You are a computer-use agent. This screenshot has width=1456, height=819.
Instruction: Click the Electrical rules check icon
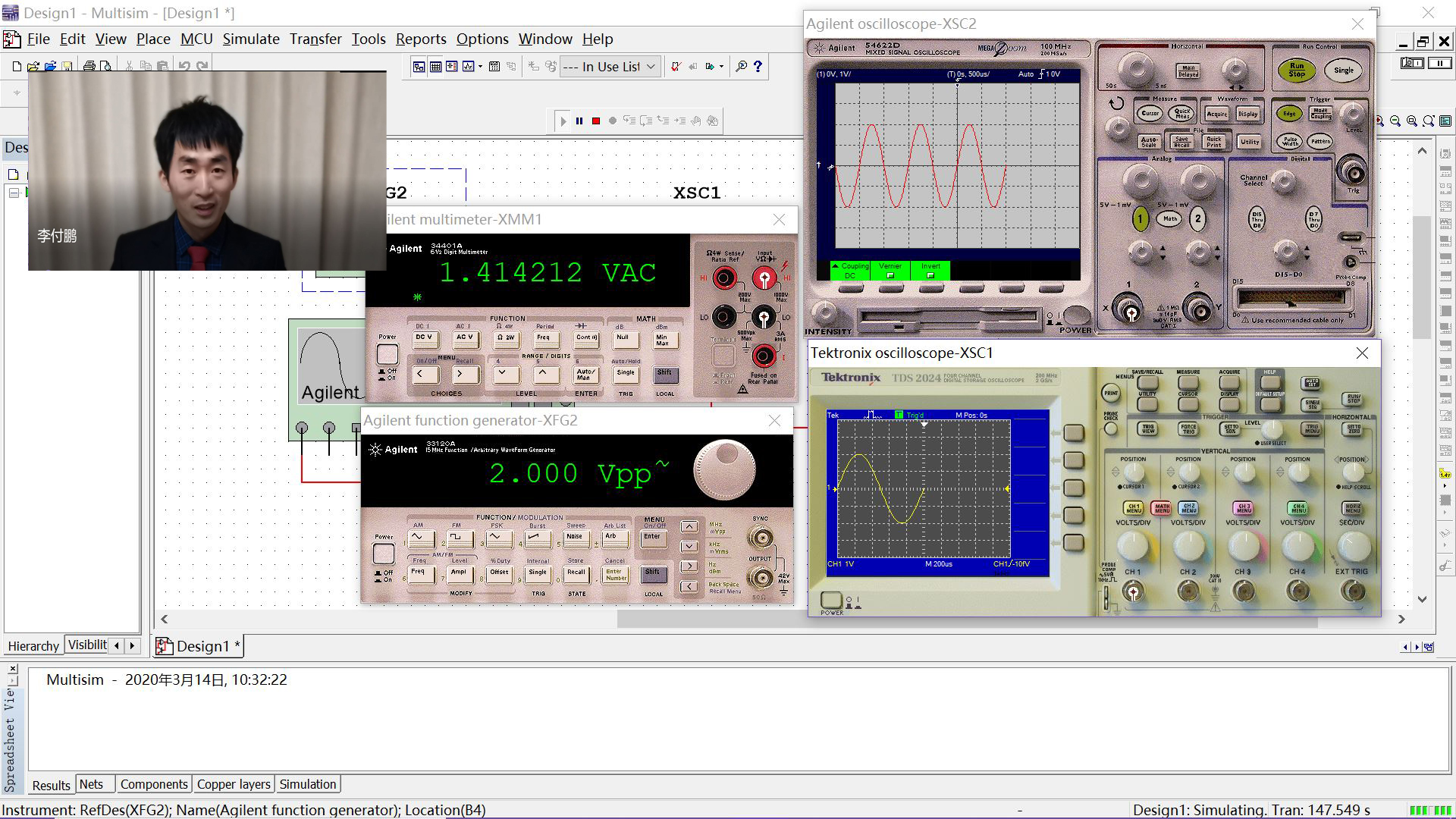click(x=675, y=67)
